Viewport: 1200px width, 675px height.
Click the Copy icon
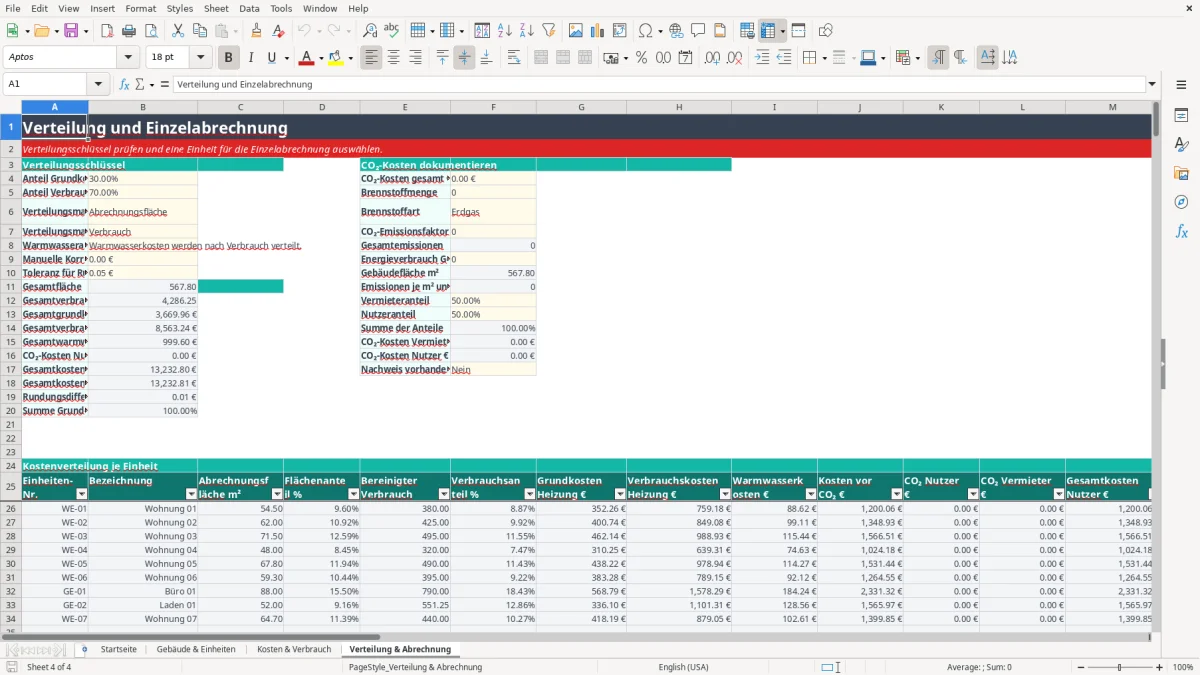click(x=200, y=31)
